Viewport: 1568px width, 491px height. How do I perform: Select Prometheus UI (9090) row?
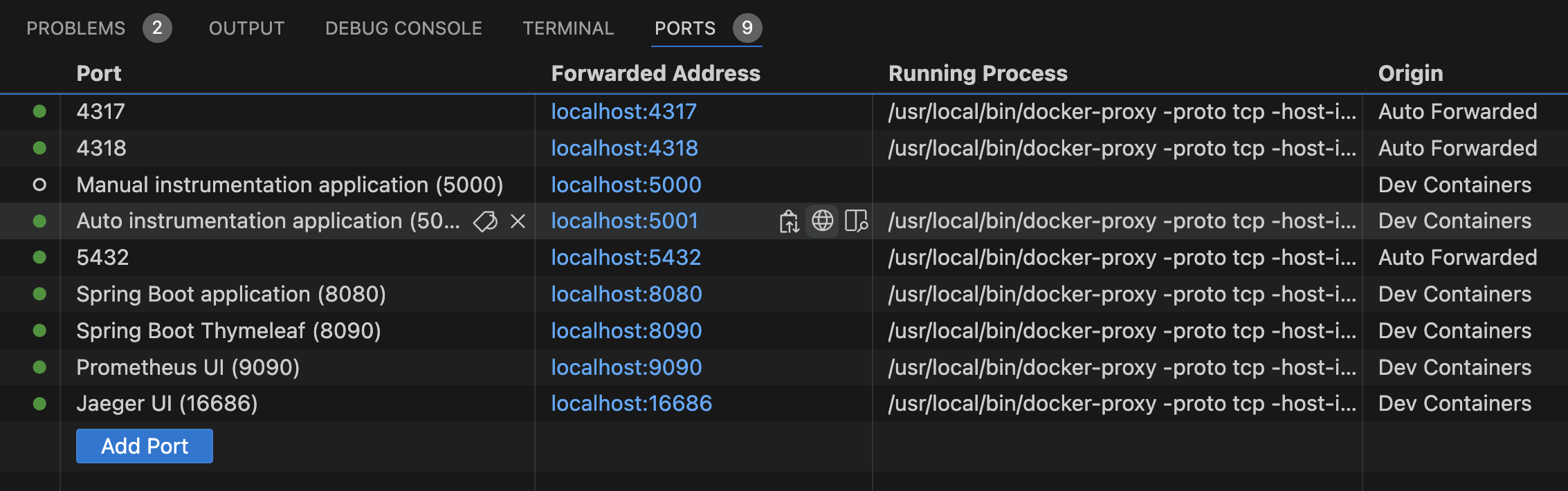click(188, 367)
